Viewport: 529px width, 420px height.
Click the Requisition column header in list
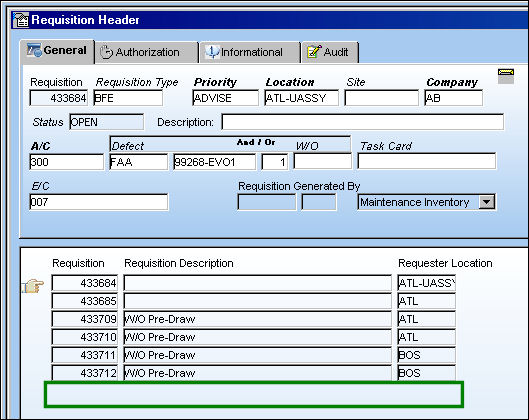tap(78, 263)
